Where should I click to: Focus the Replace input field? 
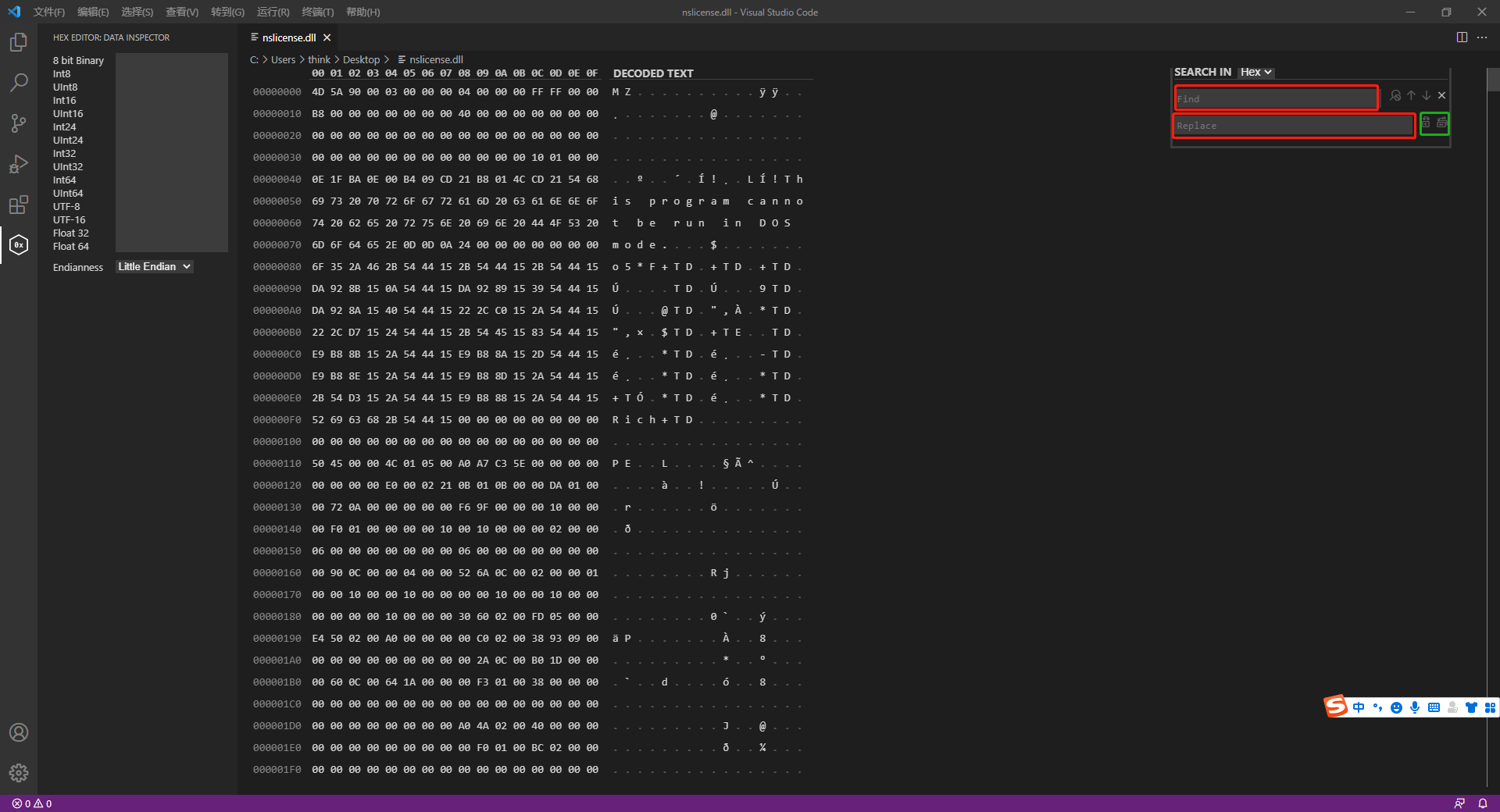click(x=1295, y=126)
